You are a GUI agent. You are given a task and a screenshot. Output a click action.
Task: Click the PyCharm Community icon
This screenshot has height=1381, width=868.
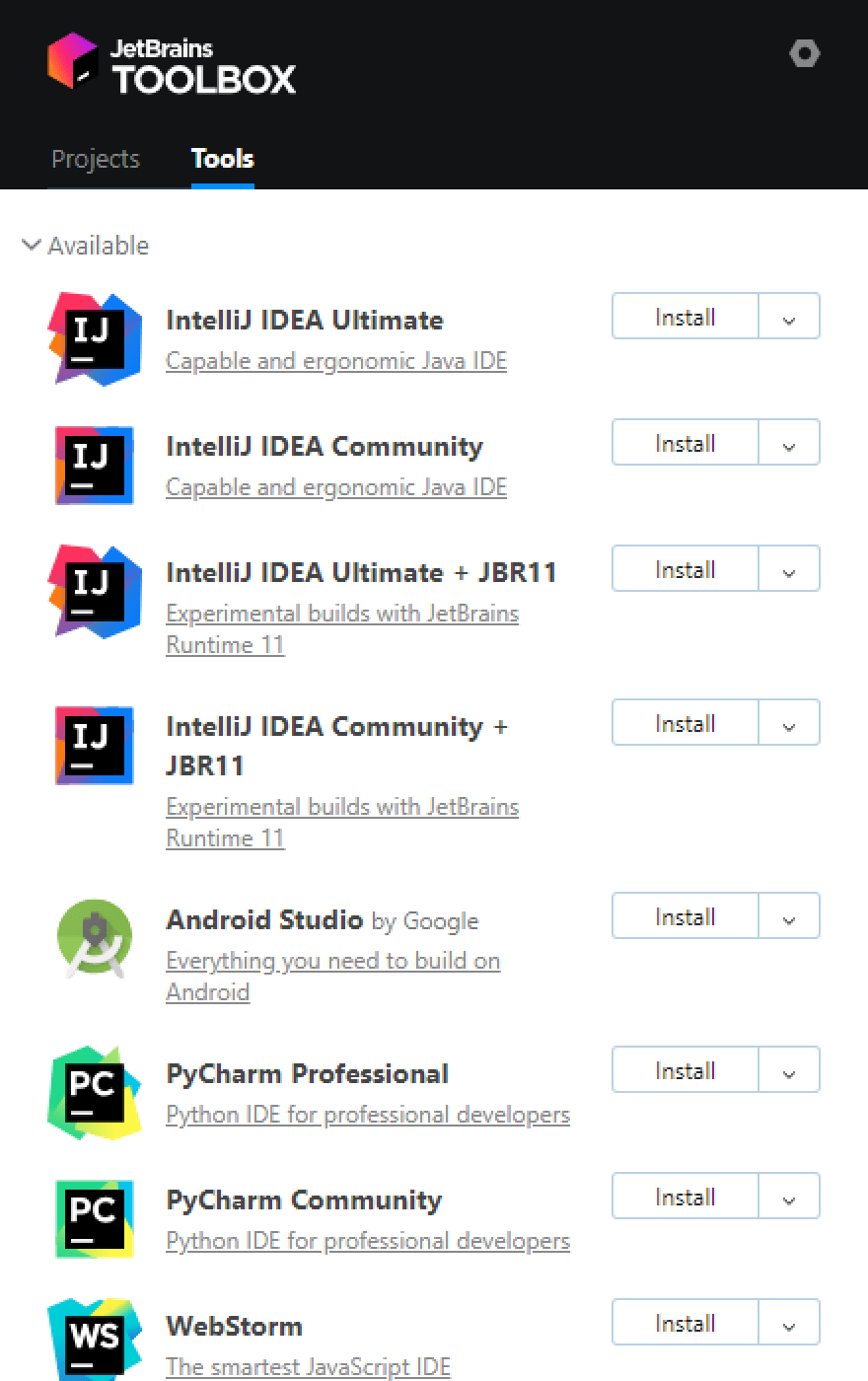[95, 1218]
